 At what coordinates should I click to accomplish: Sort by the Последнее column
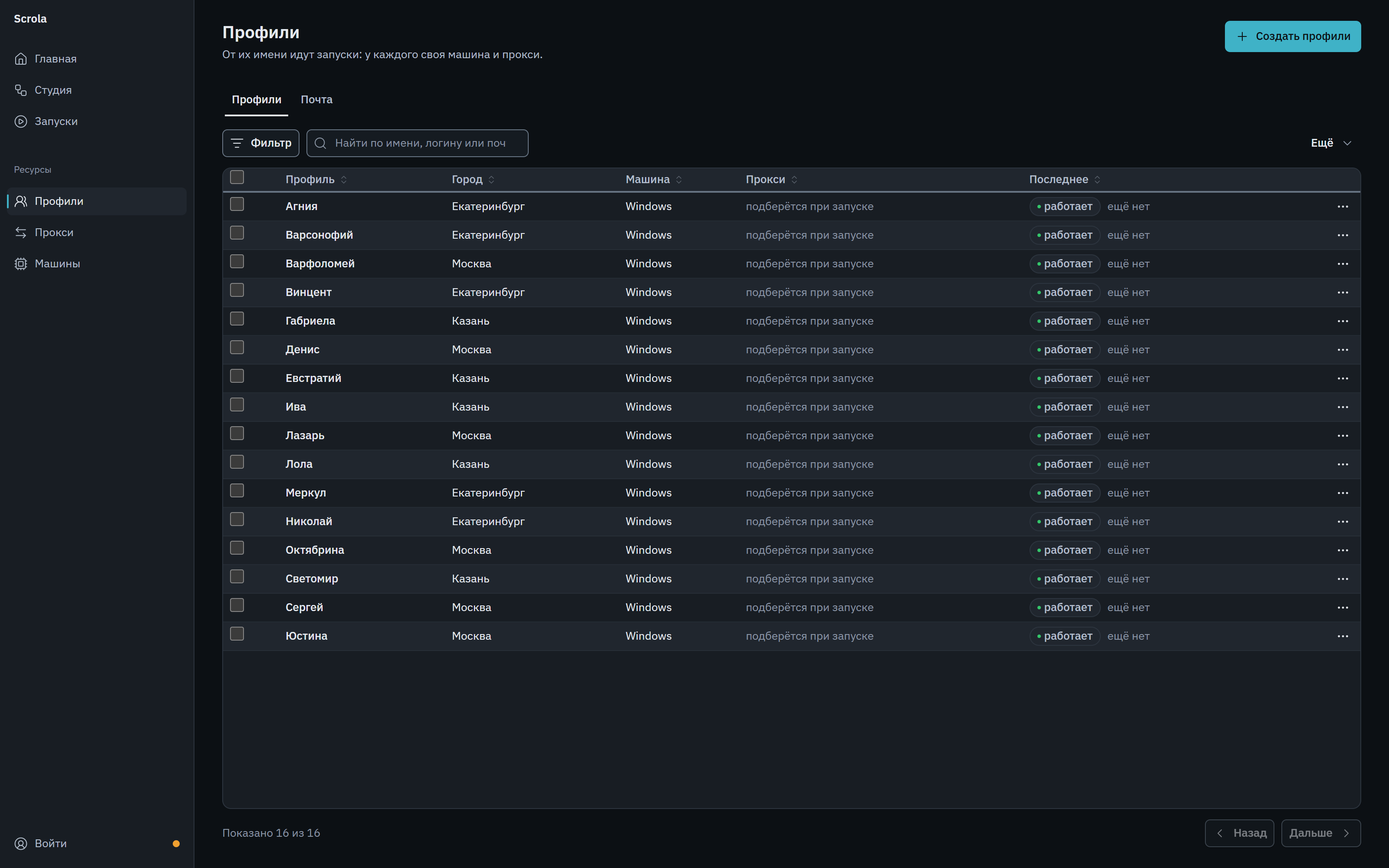pos(1065,180)
